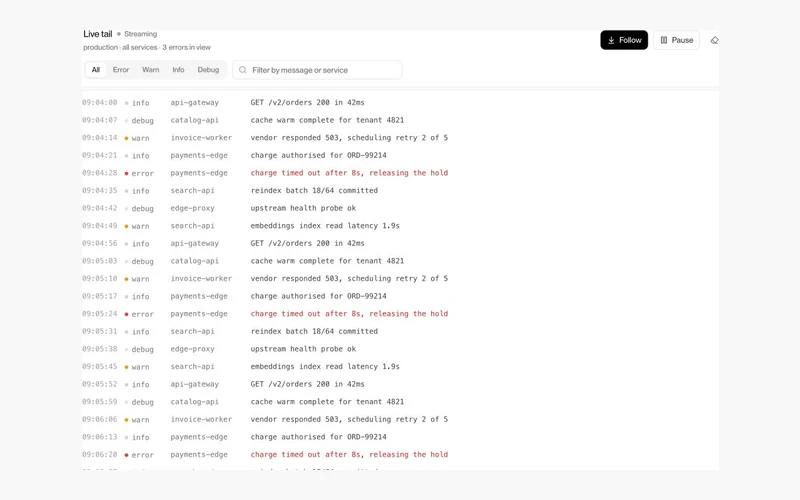Click the charge timed out message at 09:04:28

tap(349, 173)
